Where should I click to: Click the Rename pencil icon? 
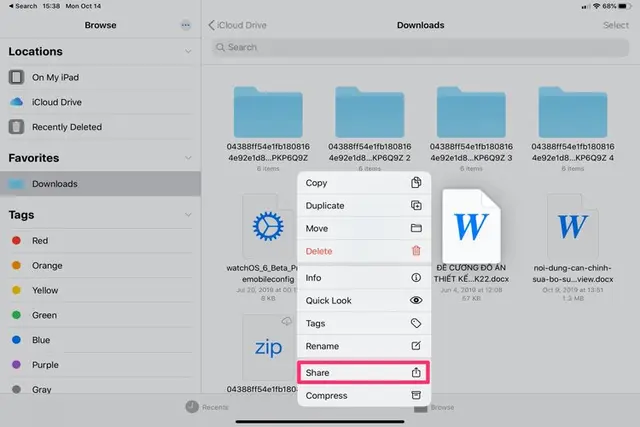point(416,346)
